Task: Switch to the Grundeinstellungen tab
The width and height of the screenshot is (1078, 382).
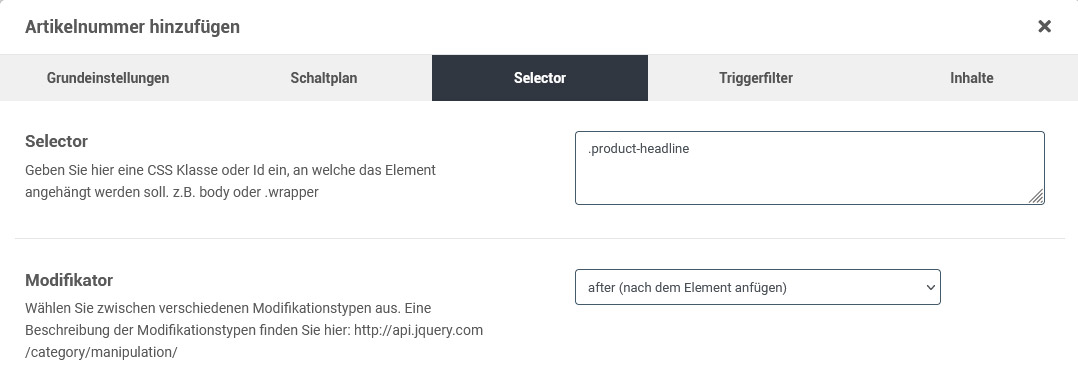Action: pos(108,78)
